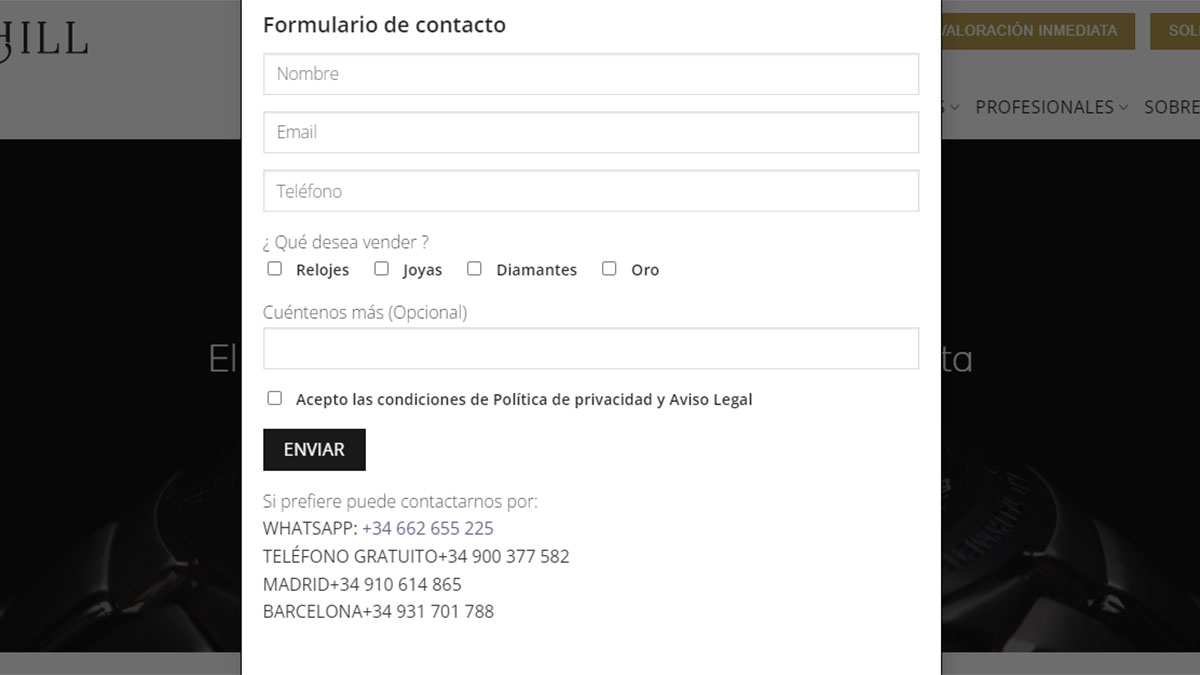Enable the Joyas checkbox

381,269
